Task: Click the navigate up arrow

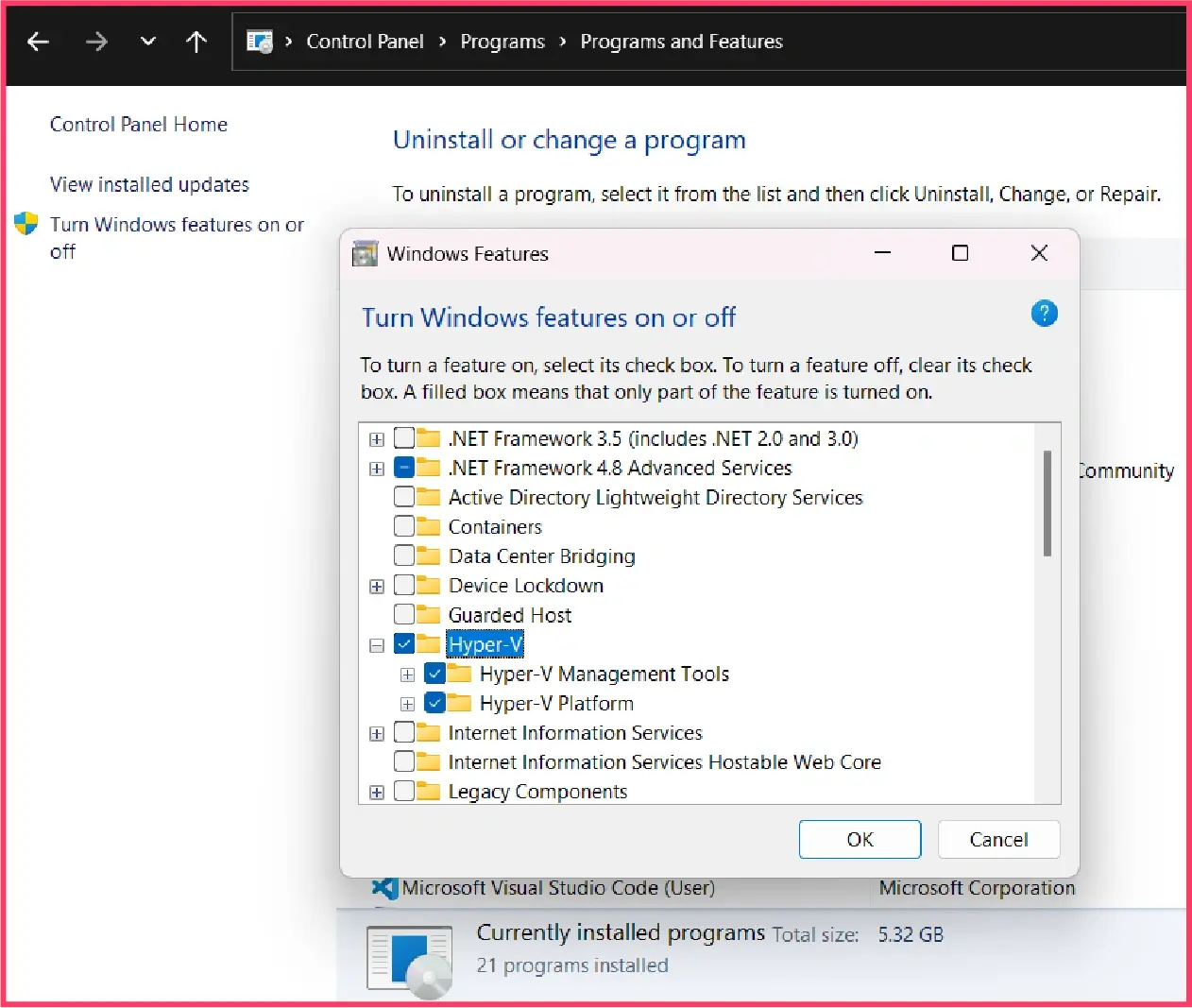Action: [x=196, y=41]
